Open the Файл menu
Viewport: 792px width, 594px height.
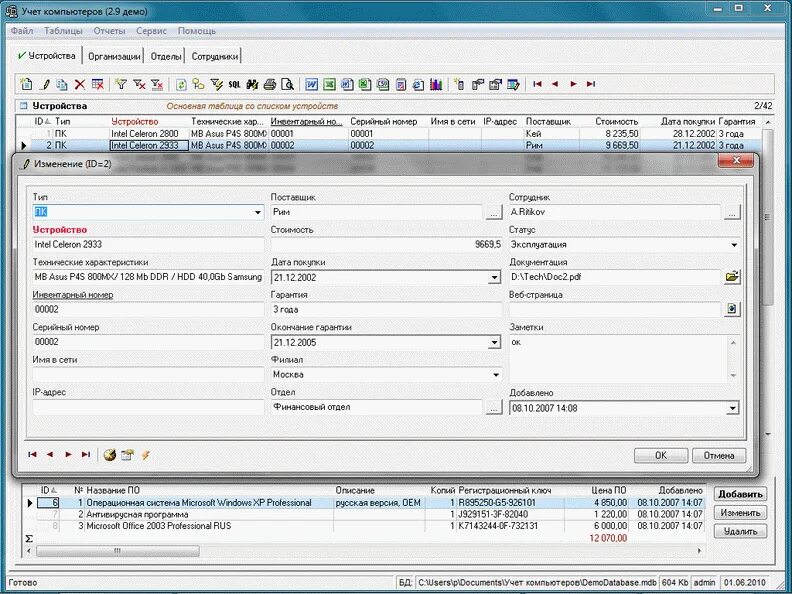(x=22, y=31)
